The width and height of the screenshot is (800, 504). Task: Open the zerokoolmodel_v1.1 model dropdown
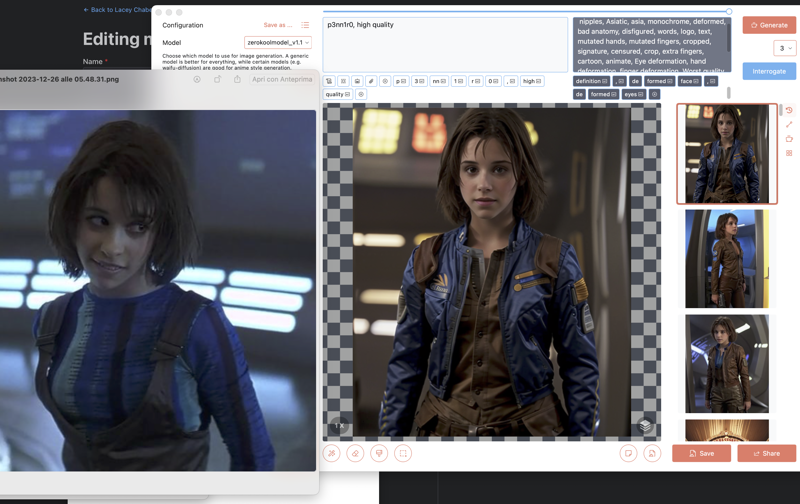[278, 43]
